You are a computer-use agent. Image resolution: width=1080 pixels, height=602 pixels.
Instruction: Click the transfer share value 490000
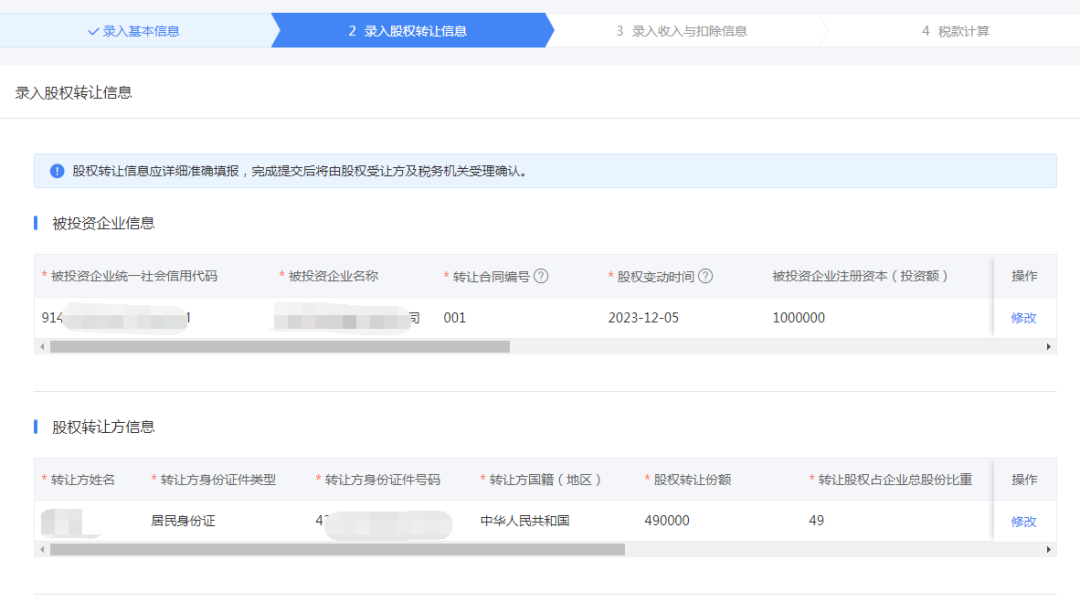[x=667, y=521]
